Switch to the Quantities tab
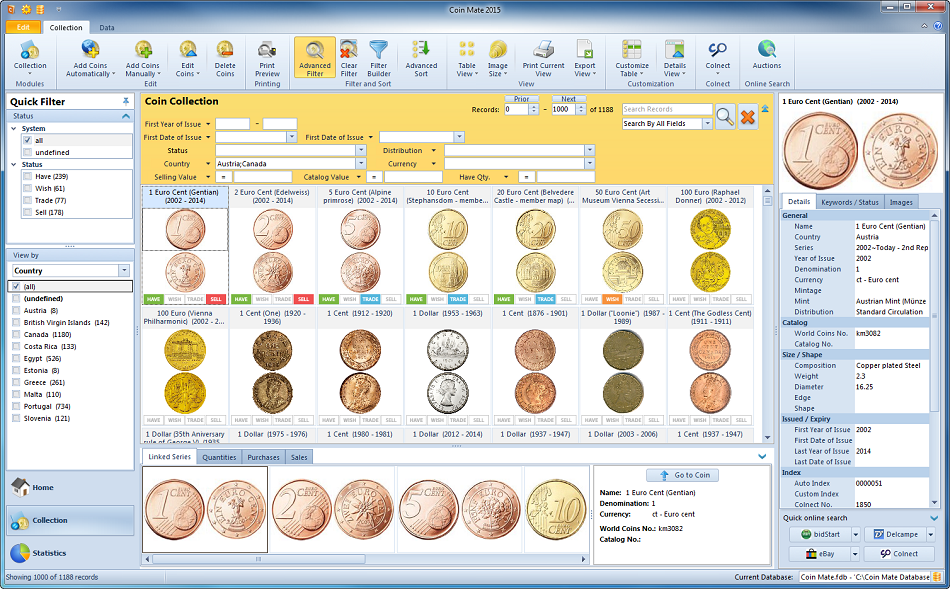 [219, 457]
